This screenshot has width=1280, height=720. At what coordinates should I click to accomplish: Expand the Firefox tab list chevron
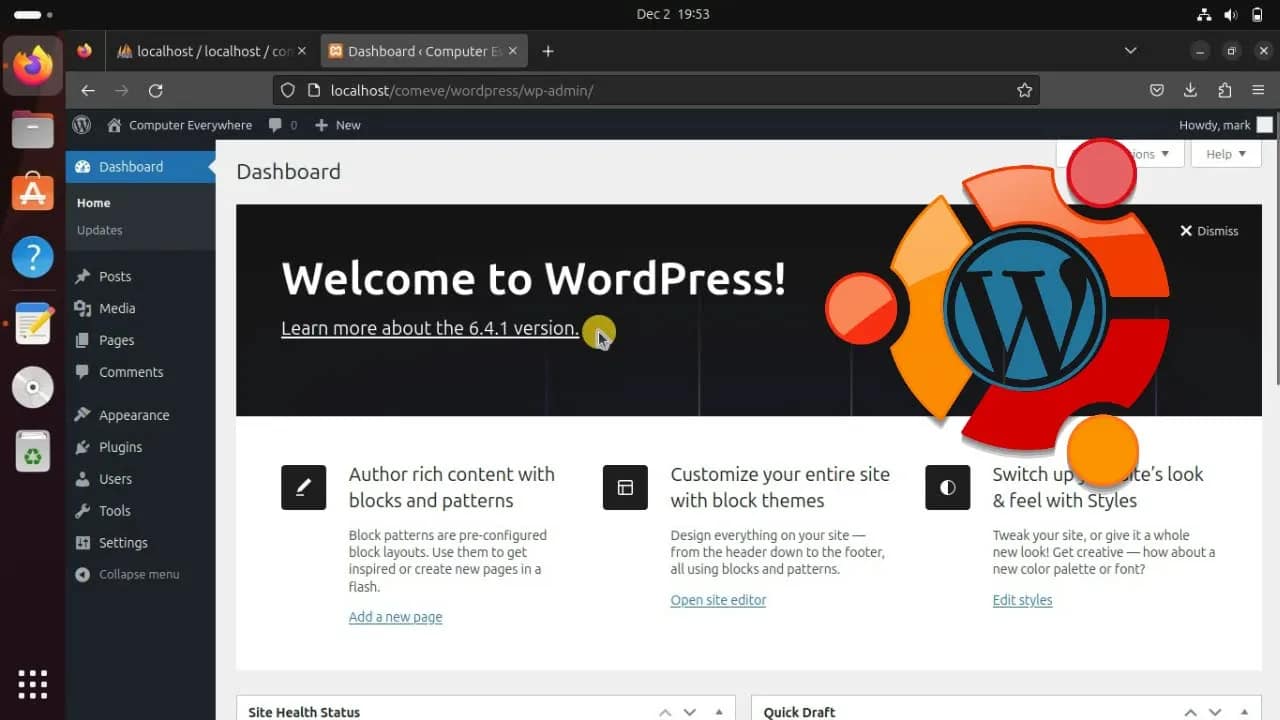coord(1130,50)
